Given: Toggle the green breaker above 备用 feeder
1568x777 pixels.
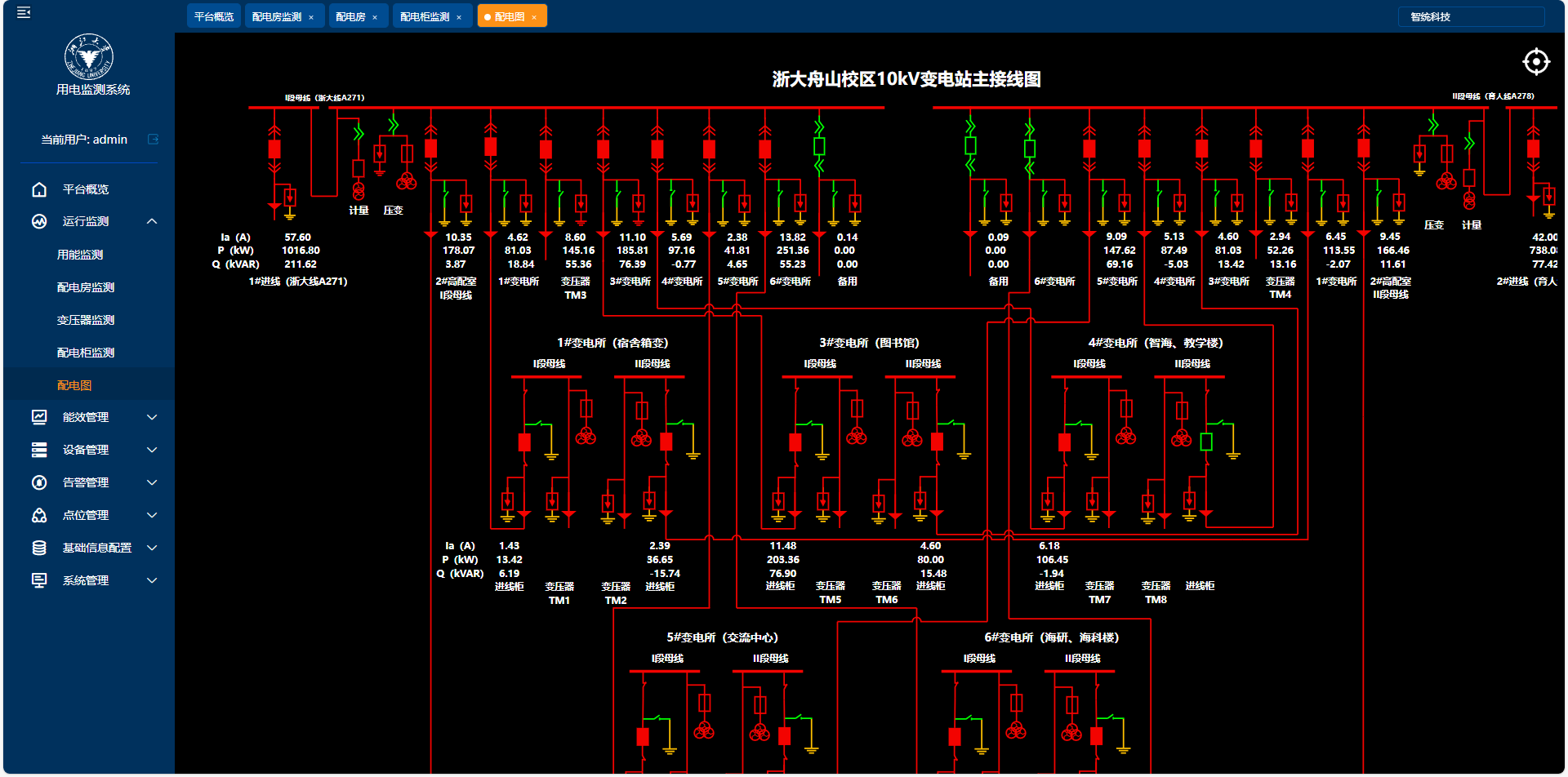Looking at the screenshot, I should [819, 146].
